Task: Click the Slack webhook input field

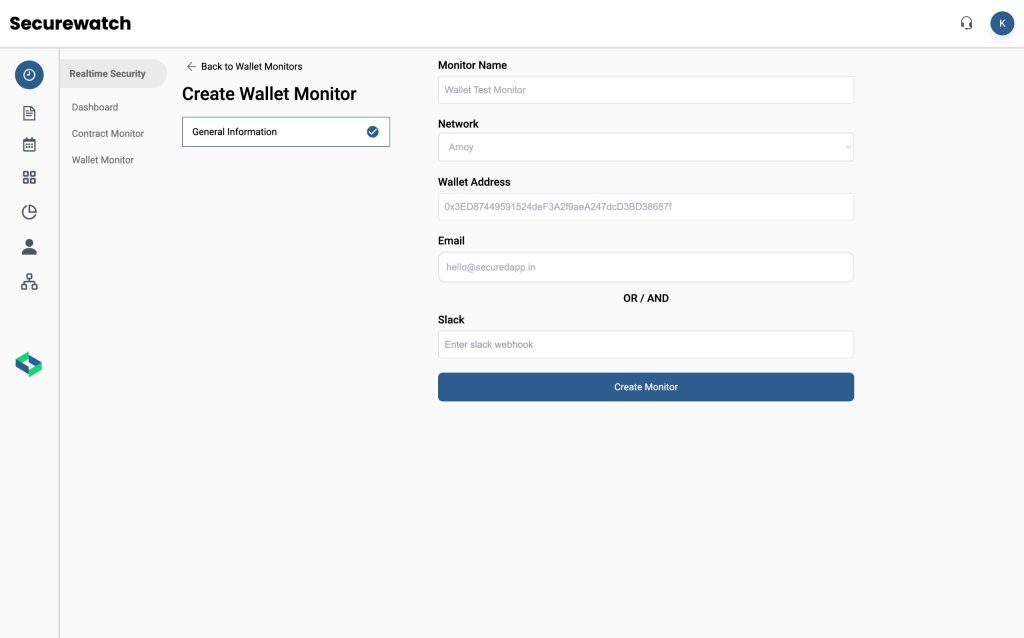Action: 645,344
